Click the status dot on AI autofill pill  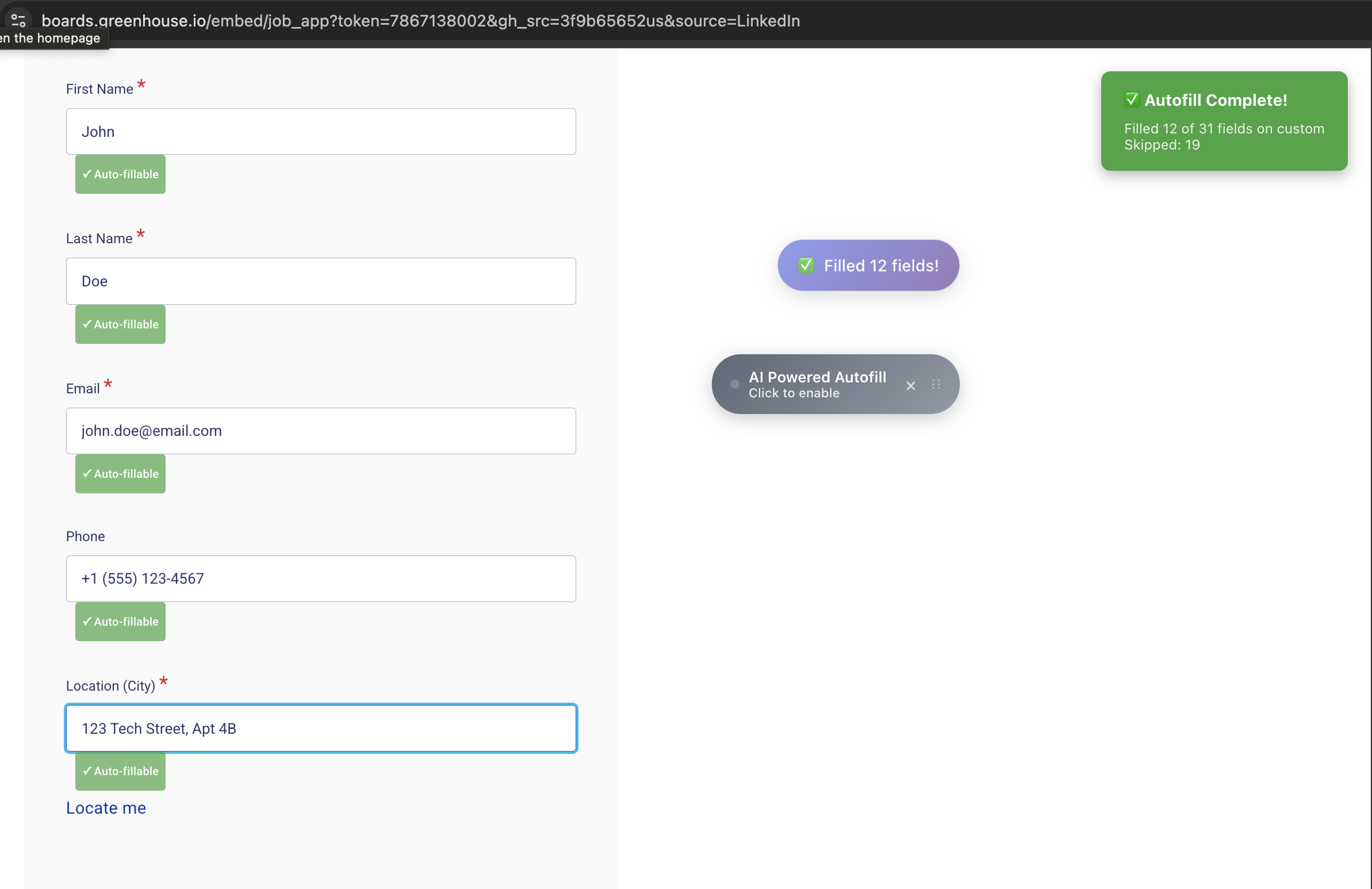click(x=734, y=384)
